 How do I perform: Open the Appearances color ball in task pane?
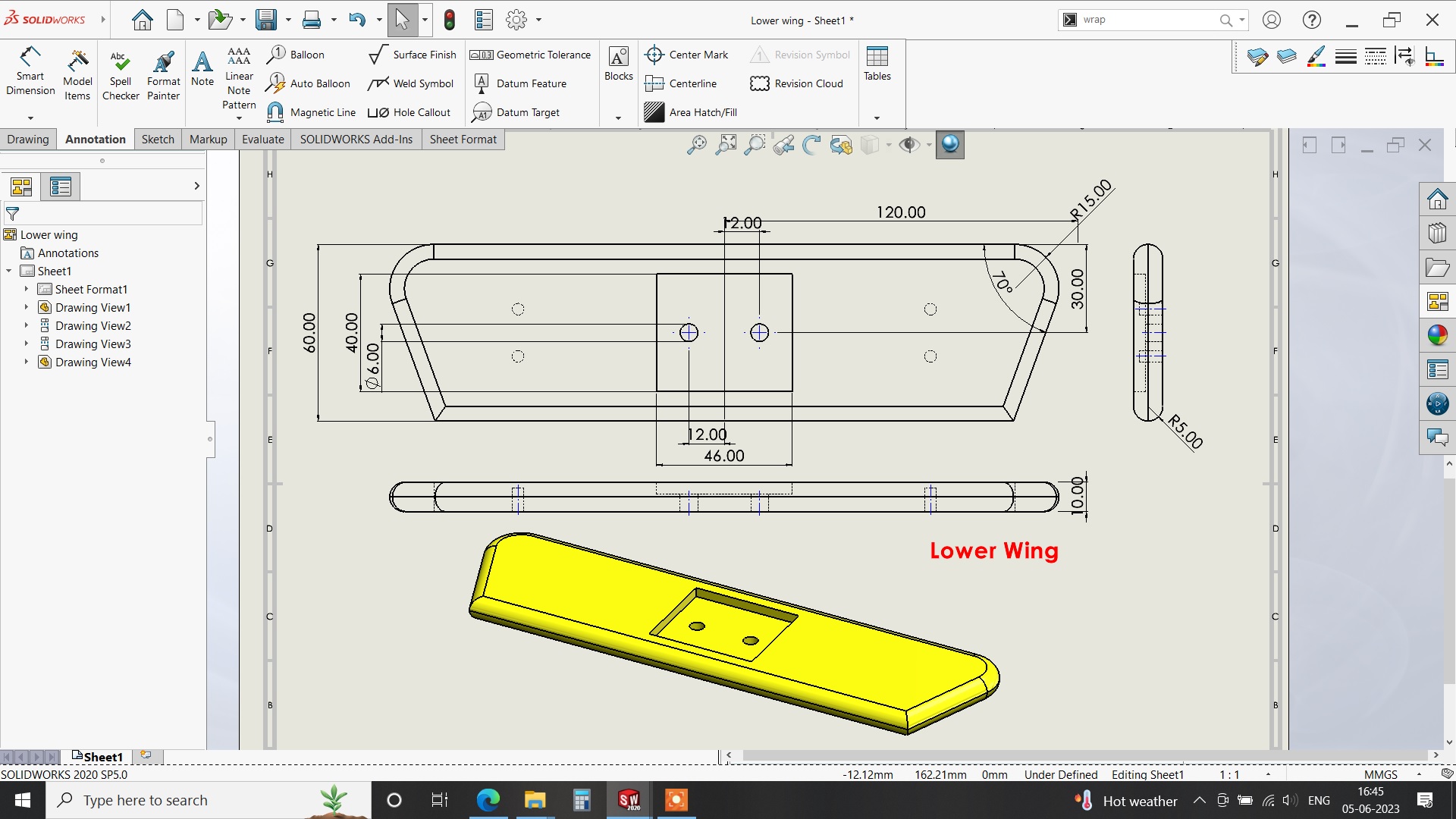coord(1437,334)
